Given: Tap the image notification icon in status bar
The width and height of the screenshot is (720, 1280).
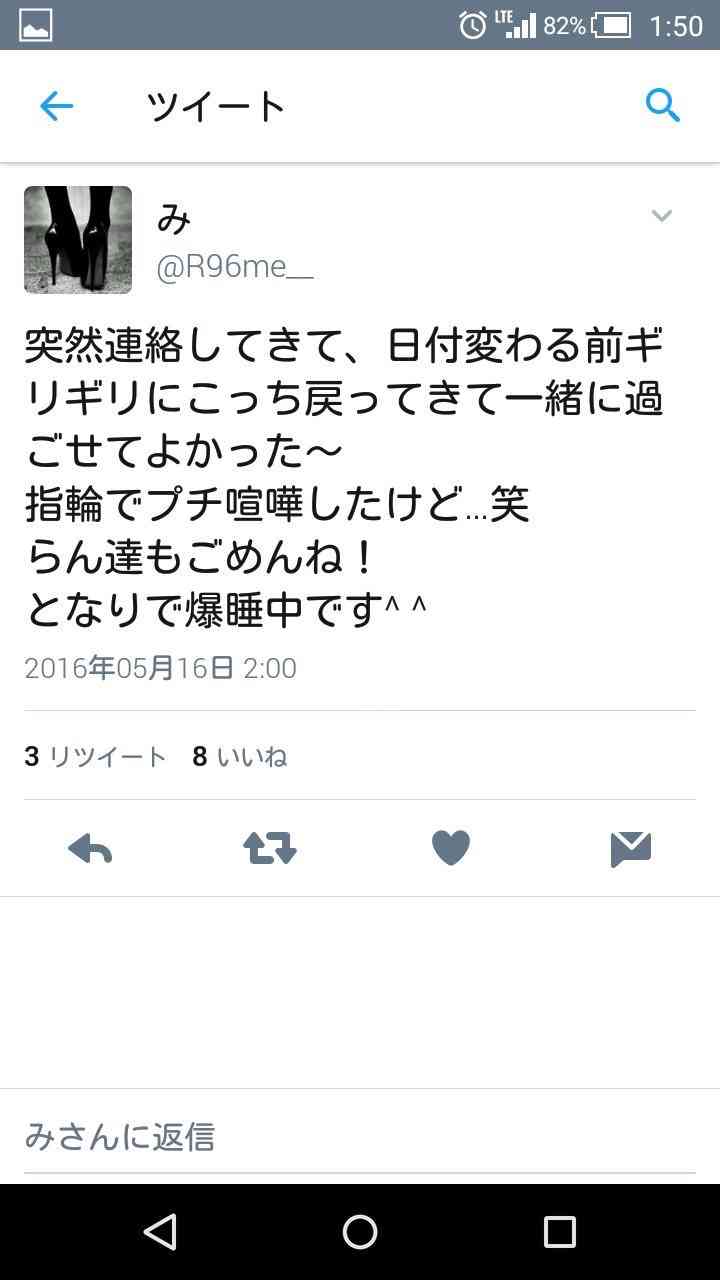Looking at the screenshot, I should click(35, 25).
